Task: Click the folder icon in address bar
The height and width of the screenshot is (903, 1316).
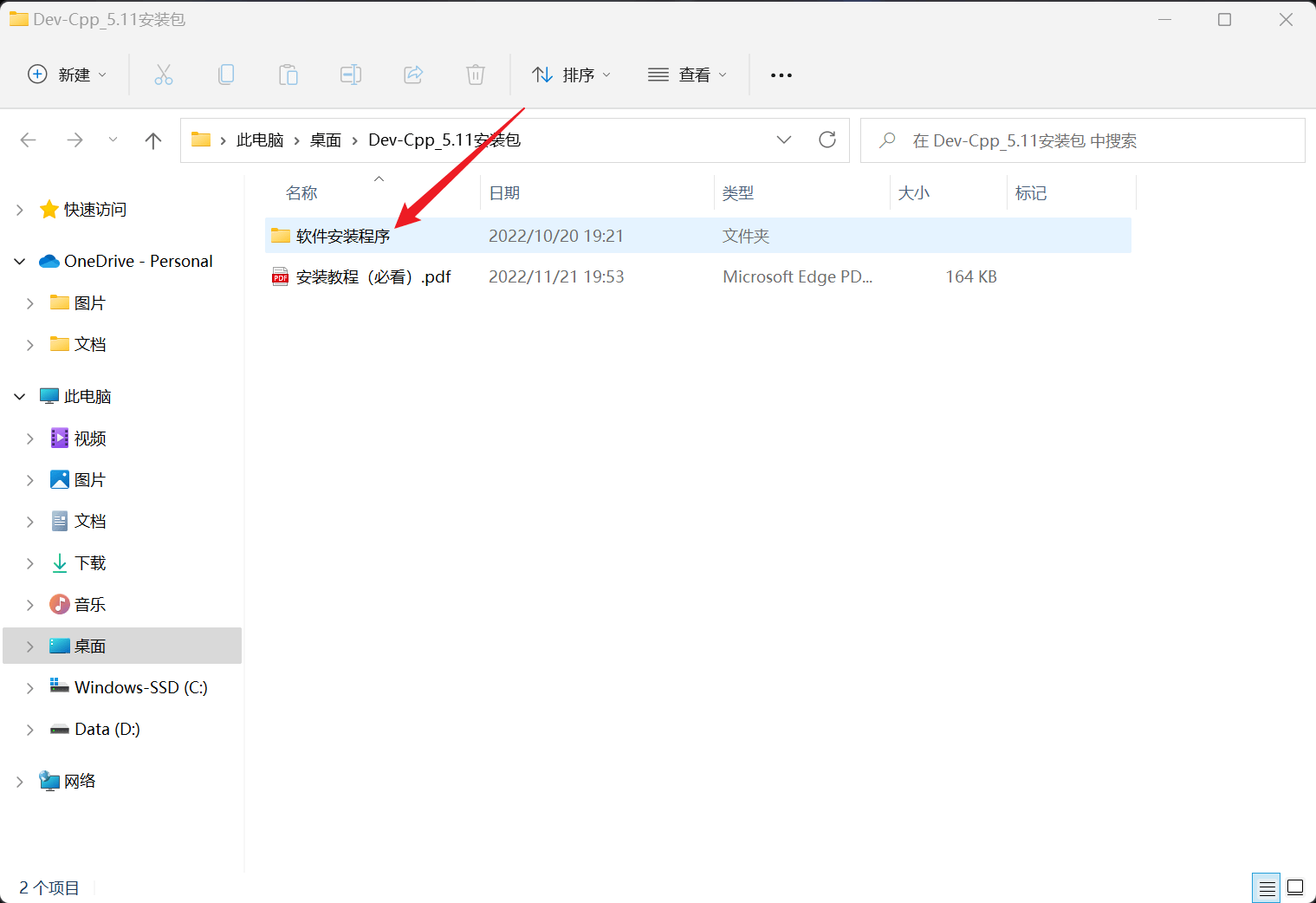Action: (x=201, y=139)
